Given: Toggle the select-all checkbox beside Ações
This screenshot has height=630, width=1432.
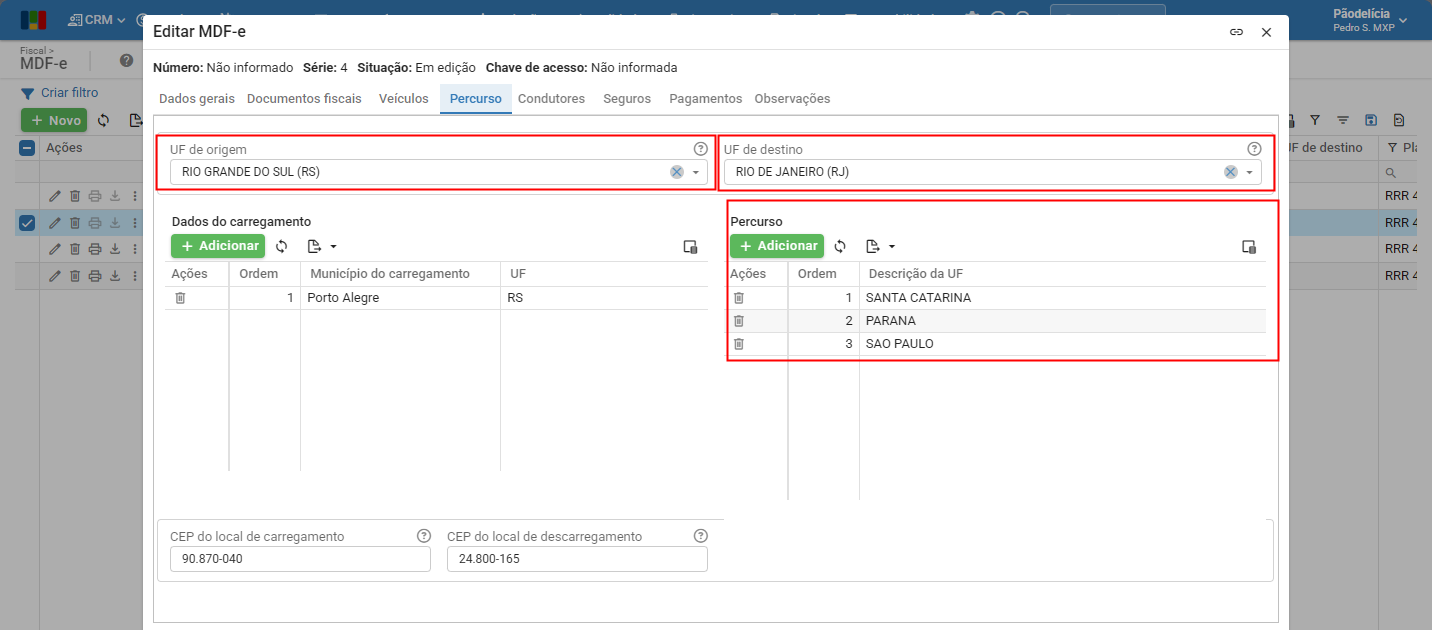Looking at the screenshot, I should pos(28,148).
